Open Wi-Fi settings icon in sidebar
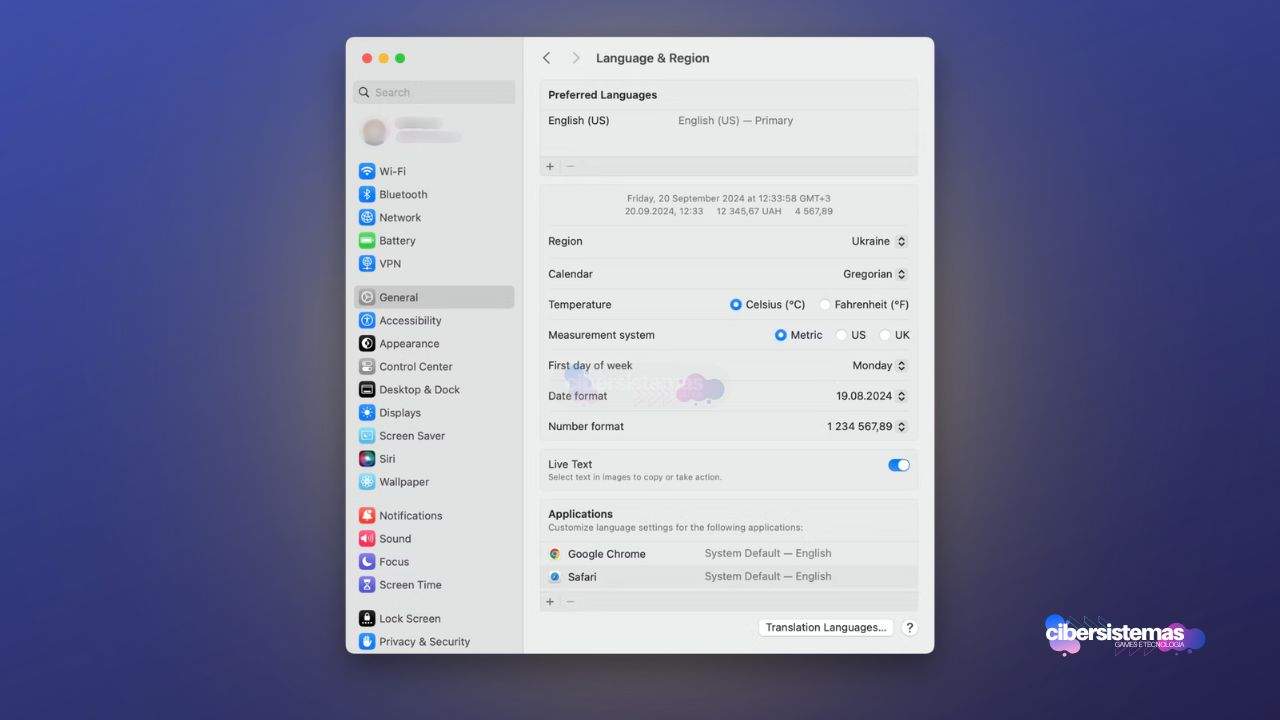 pos(367,171)
